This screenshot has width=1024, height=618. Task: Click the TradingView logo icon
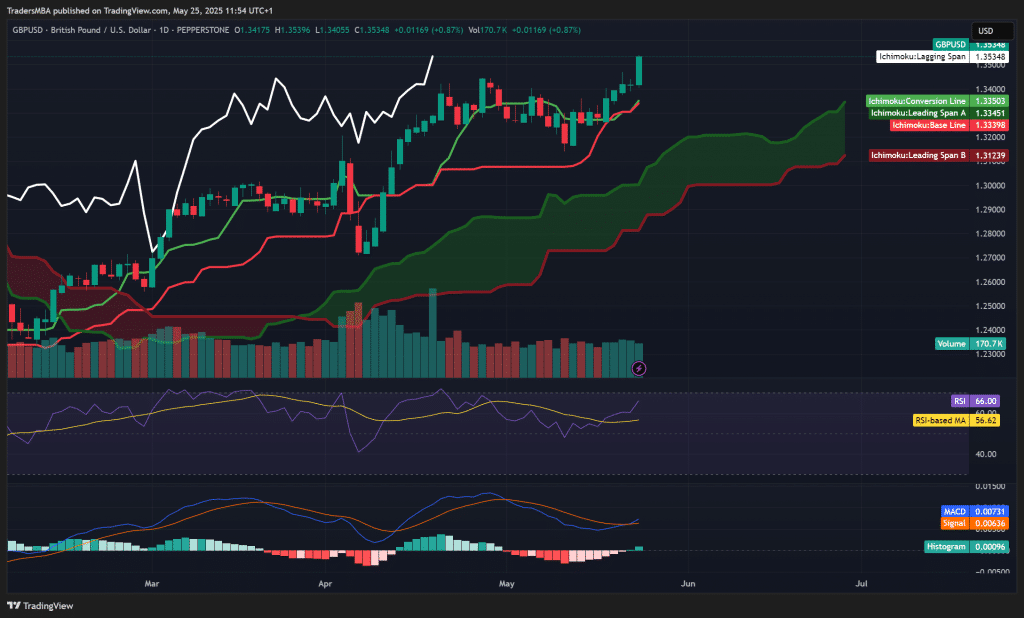pos(14,605)
